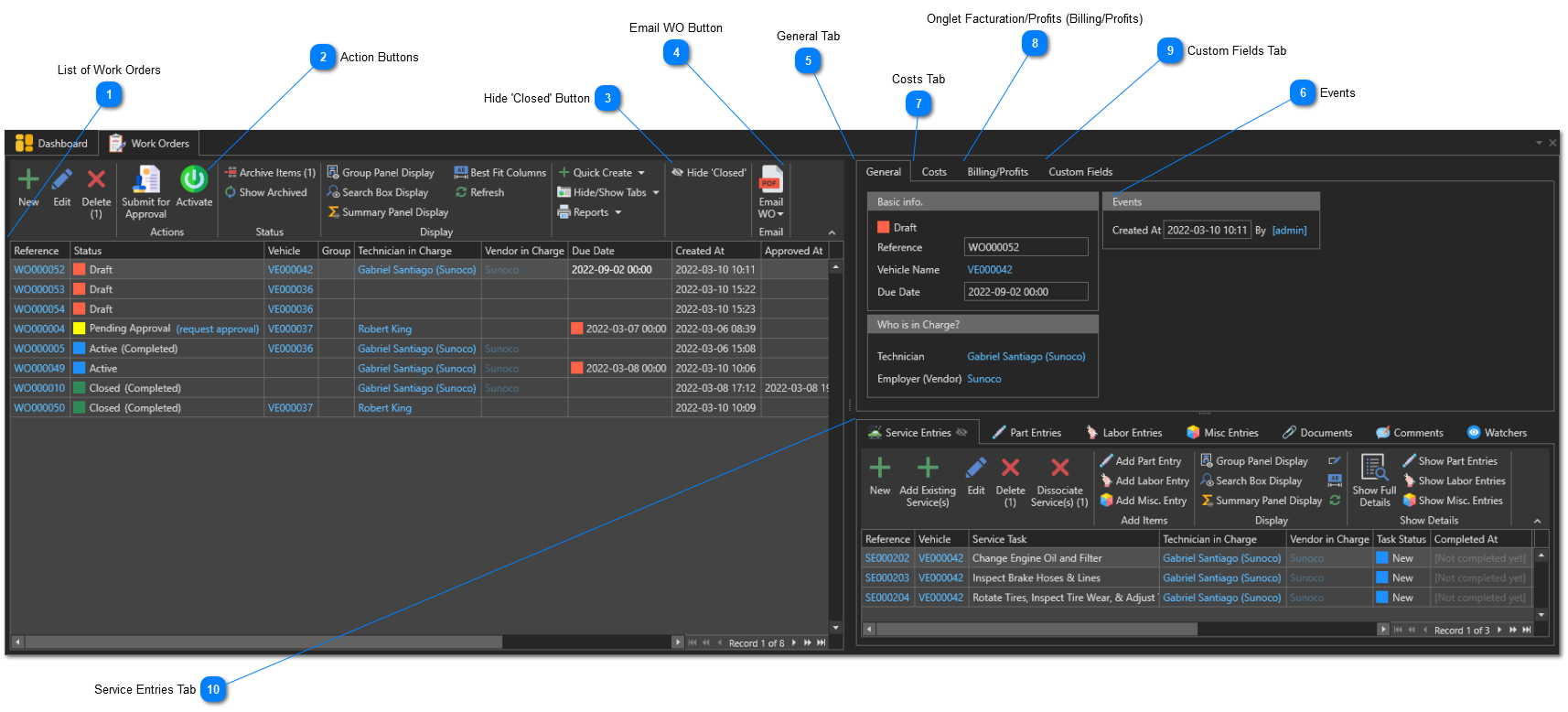Click the green New work order icon

28,179
